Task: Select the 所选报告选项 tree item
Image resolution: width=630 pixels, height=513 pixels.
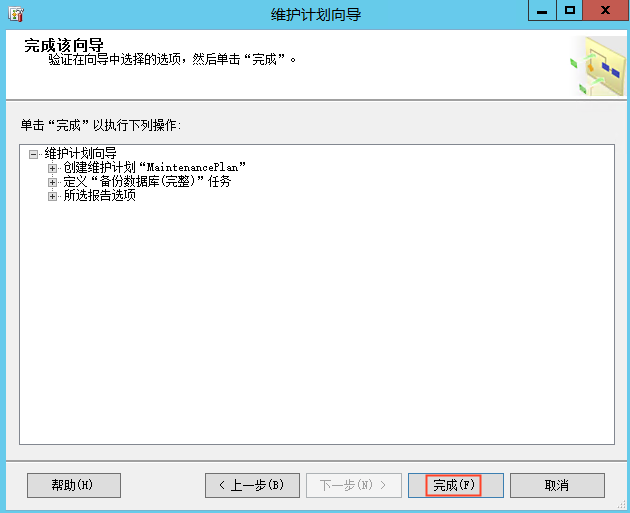Action: click(x=100, y=195)
